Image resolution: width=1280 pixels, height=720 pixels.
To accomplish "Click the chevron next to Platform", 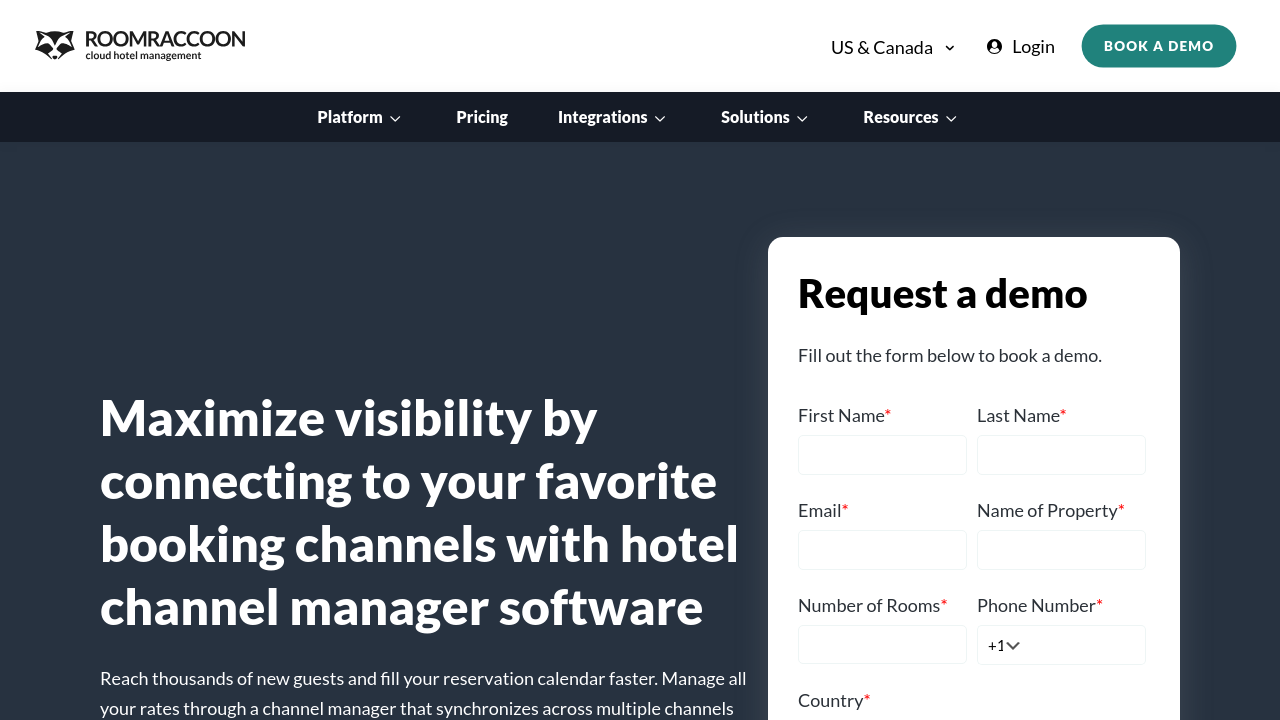I will click(395, 119).
